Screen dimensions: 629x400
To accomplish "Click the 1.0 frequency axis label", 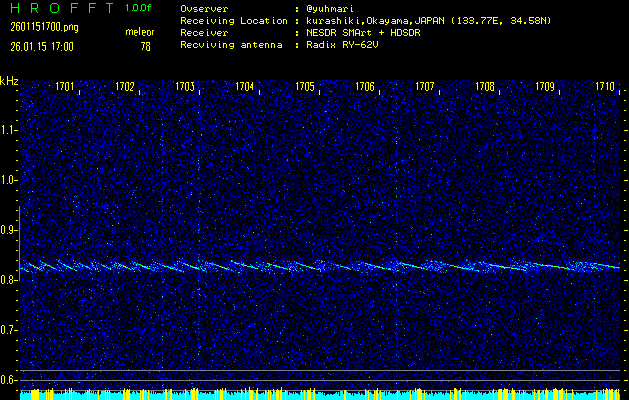I will pos(9,180).
